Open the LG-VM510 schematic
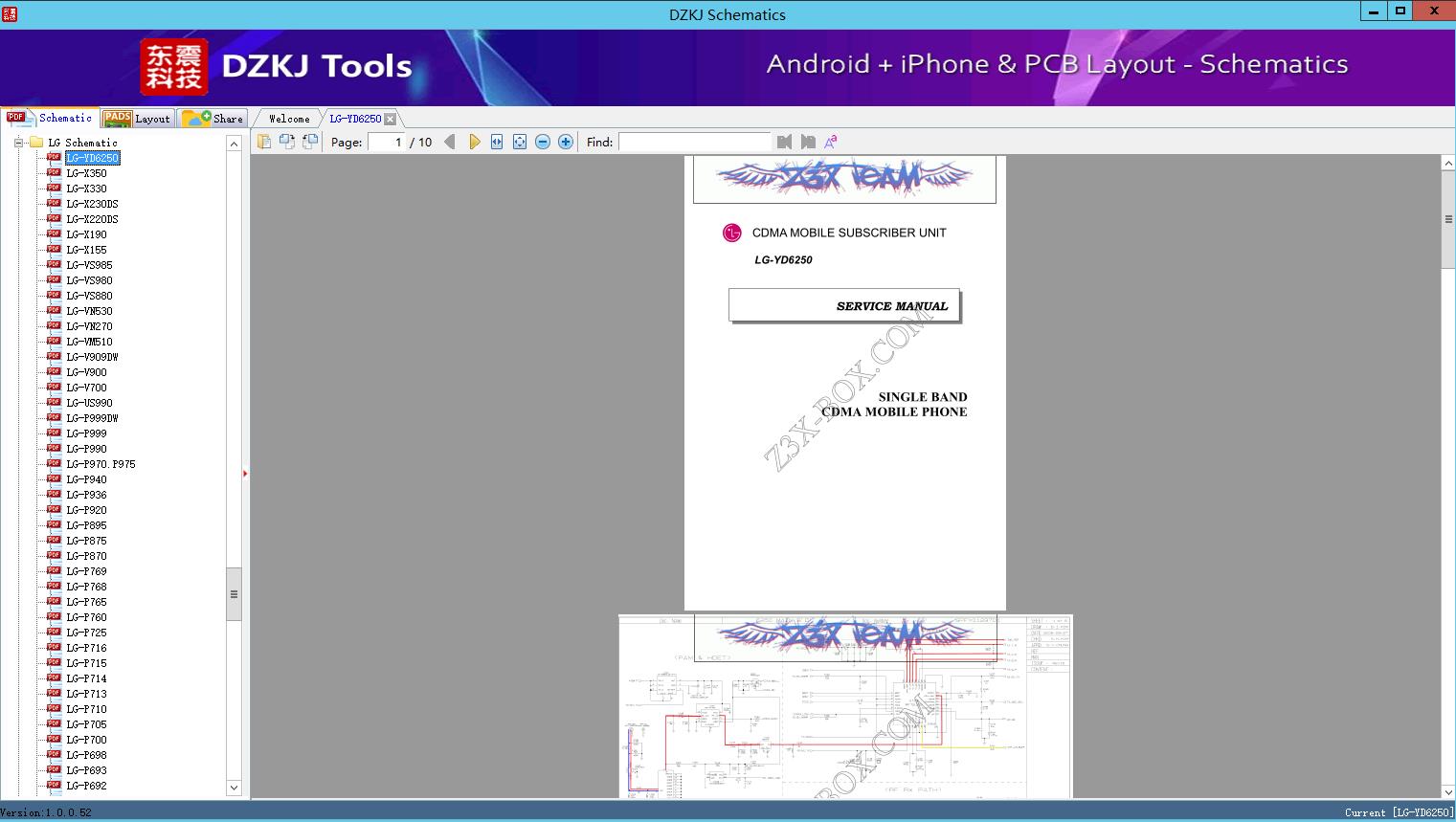The image size is (1456, 822). [x=89, y=342]
